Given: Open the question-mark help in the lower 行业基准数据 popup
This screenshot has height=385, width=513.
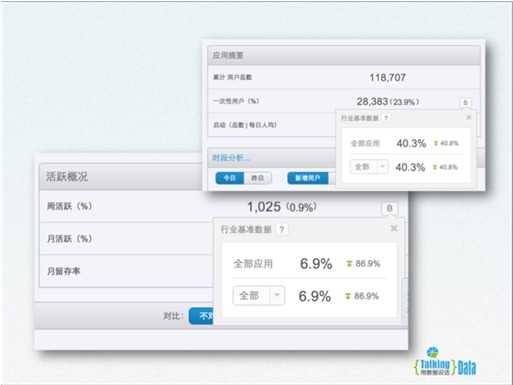Looking at the screenshot, I should tap(282, 229).
